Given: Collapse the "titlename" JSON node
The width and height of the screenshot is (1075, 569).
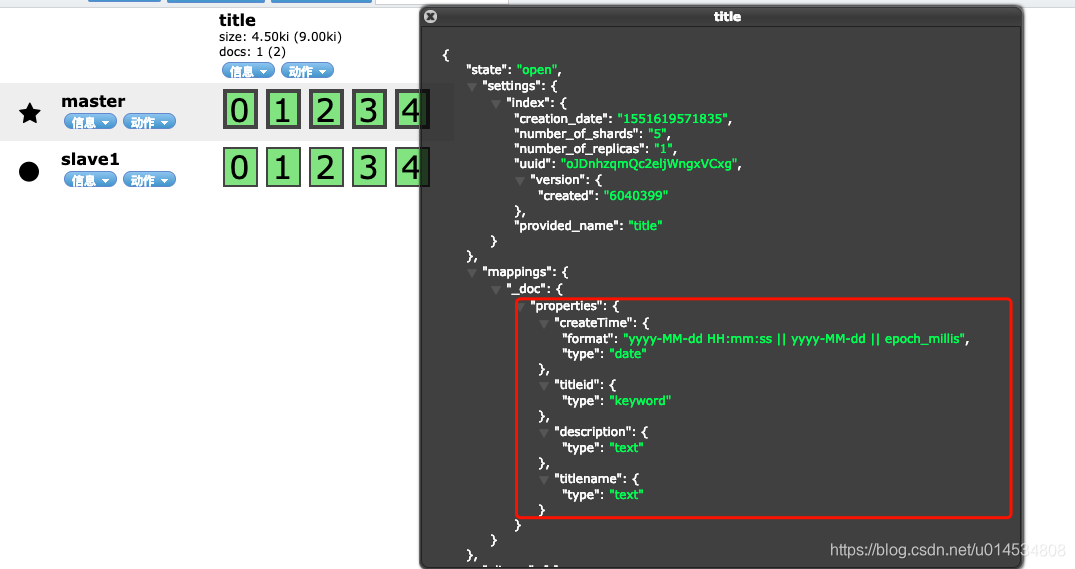Looking at the screenshot, I should click(x=544, y=480).
